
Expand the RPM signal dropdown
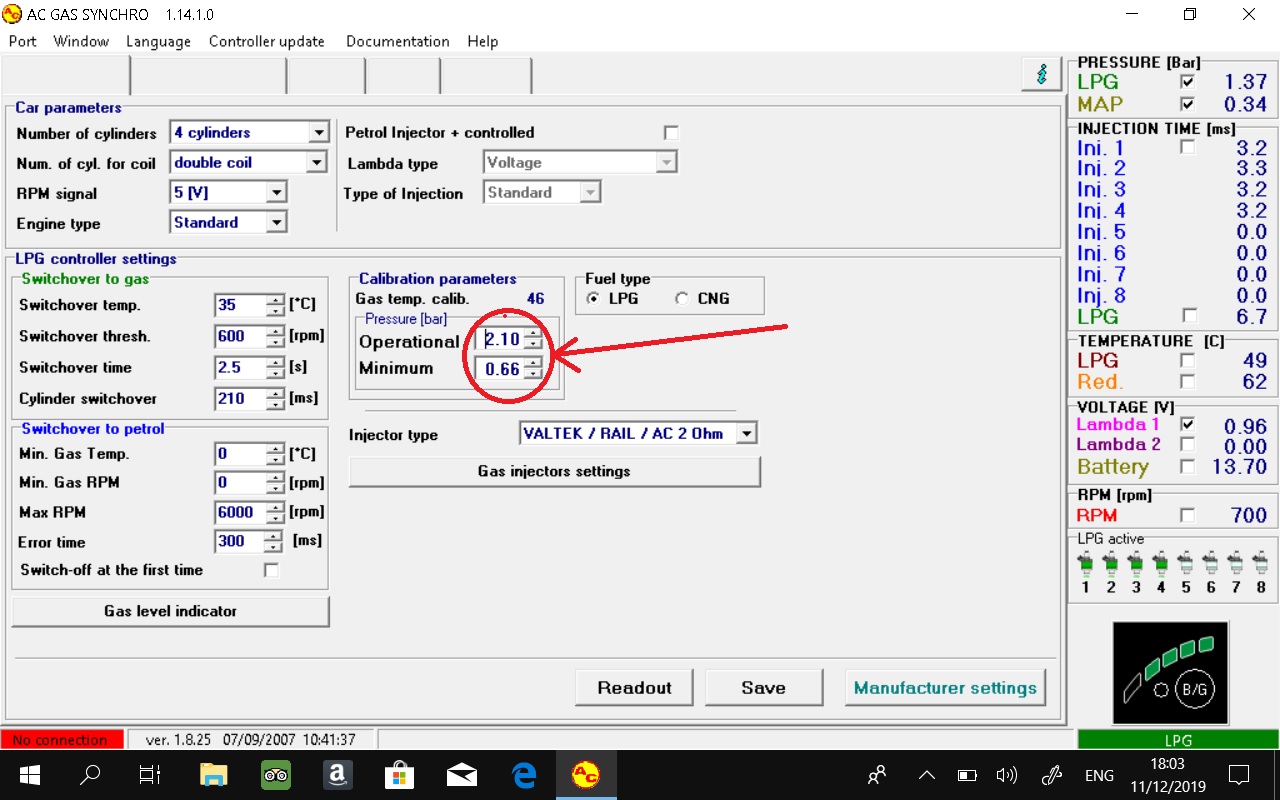pos(277,193)
